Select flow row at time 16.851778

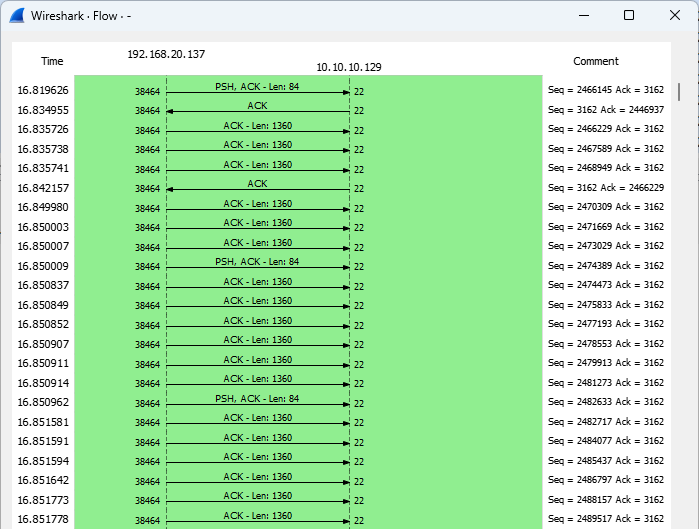tap(341, 519)
